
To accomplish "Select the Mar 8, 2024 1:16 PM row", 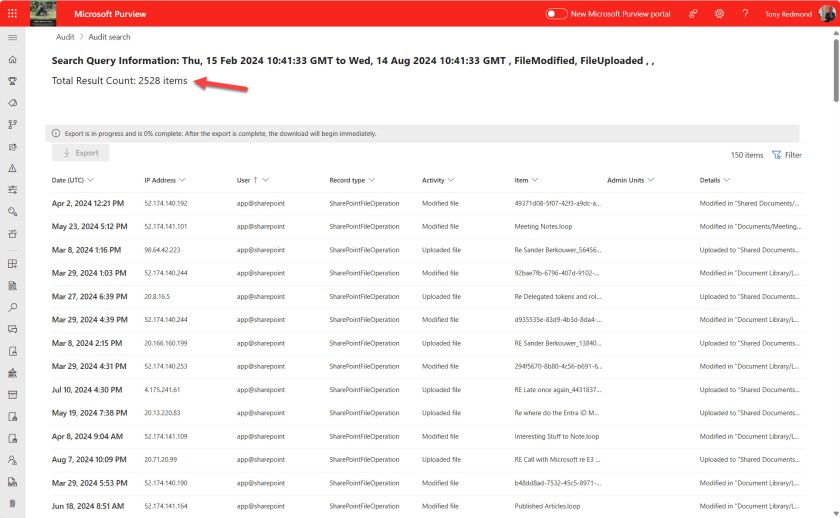I will [x=429, y=250].
